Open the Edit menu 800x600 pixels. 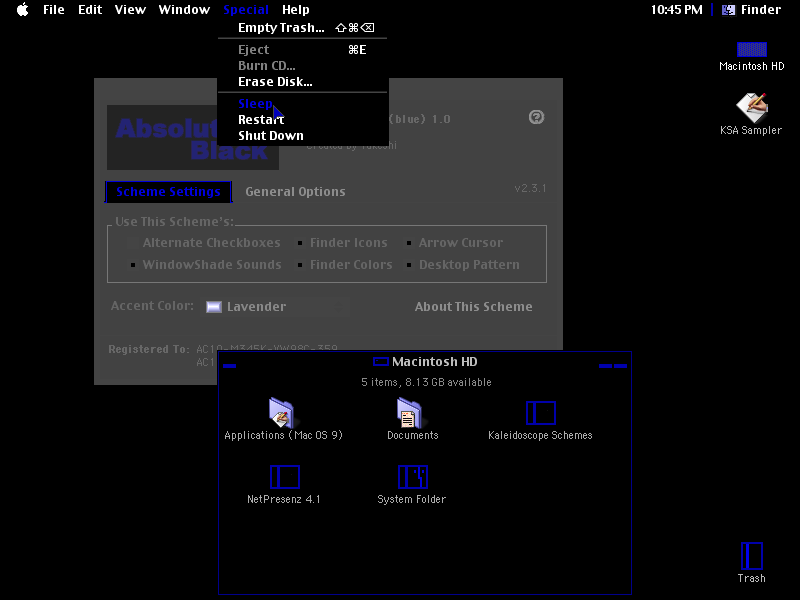(x=90, y=10)
